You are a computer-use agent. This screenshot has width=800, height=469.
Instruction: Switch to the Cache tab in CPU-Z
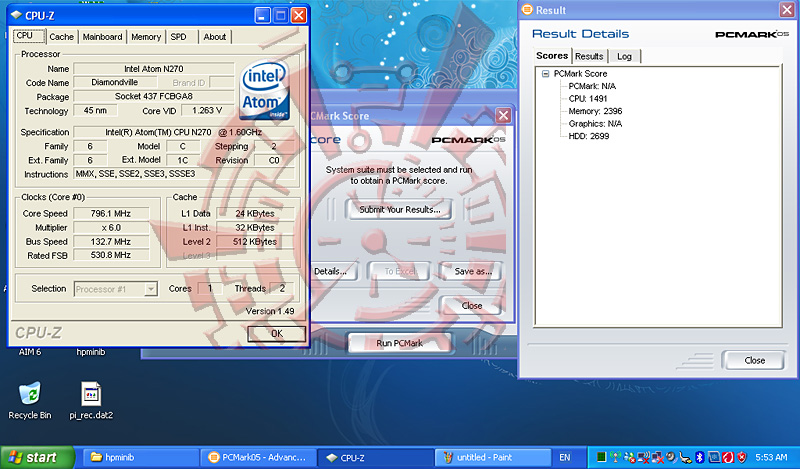pos(61,37)
